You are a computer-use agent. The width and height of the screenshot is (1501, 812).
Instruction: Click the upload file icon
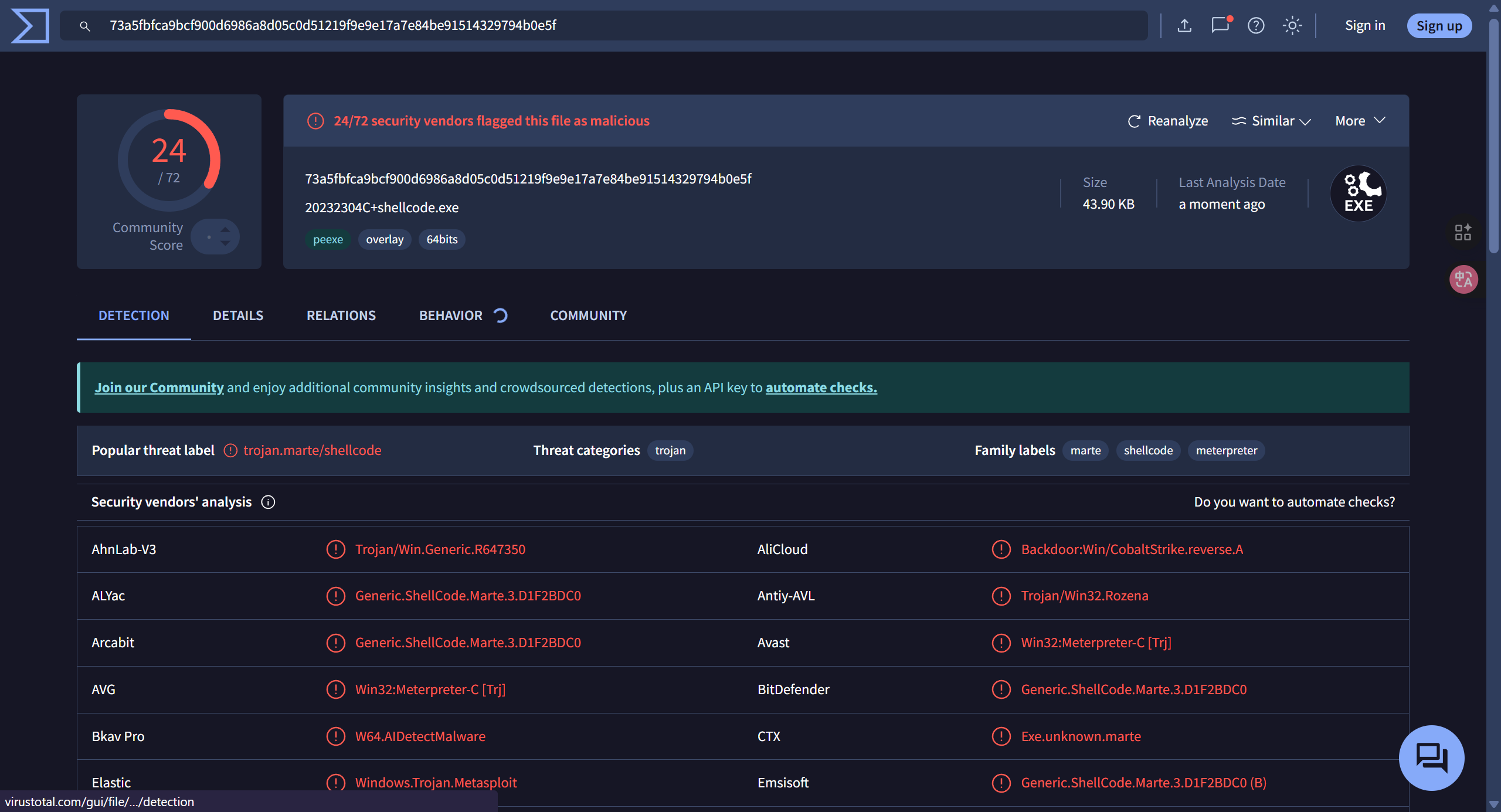[1184, 26]
